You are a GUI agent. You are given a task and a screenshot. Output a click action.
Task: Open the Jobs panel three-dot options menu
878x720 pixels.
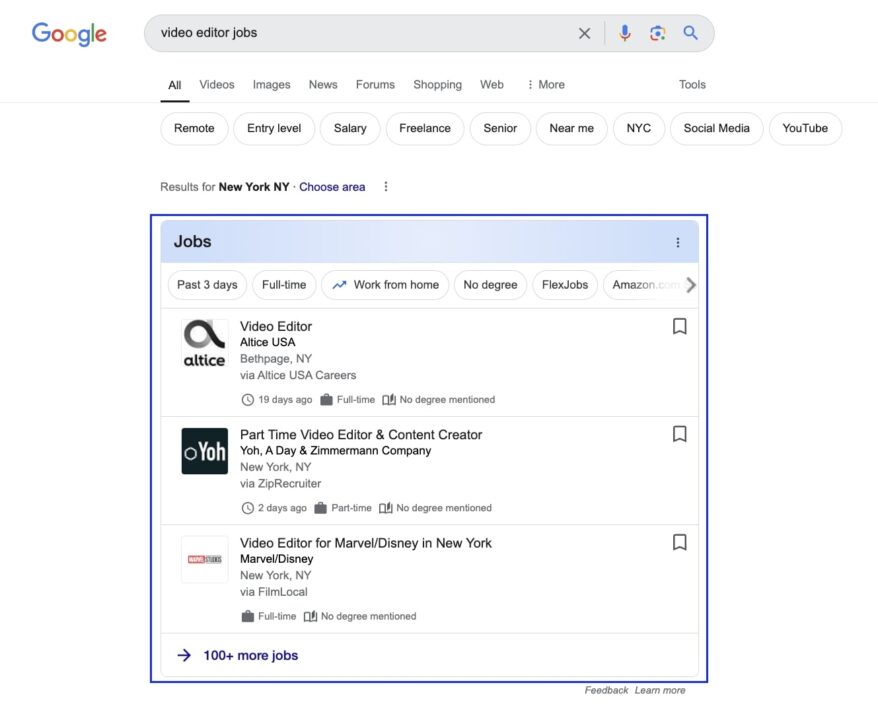[678, 242]
